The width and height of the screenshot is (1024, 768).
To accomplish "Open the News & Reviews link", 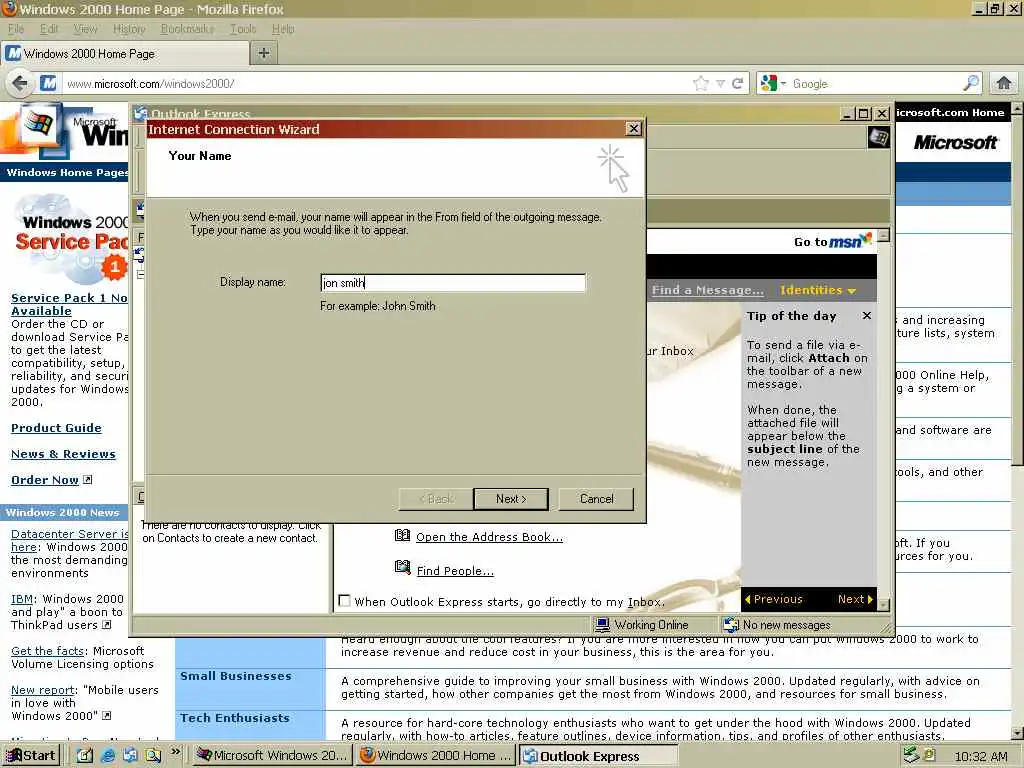I will (x=63, y=454).
